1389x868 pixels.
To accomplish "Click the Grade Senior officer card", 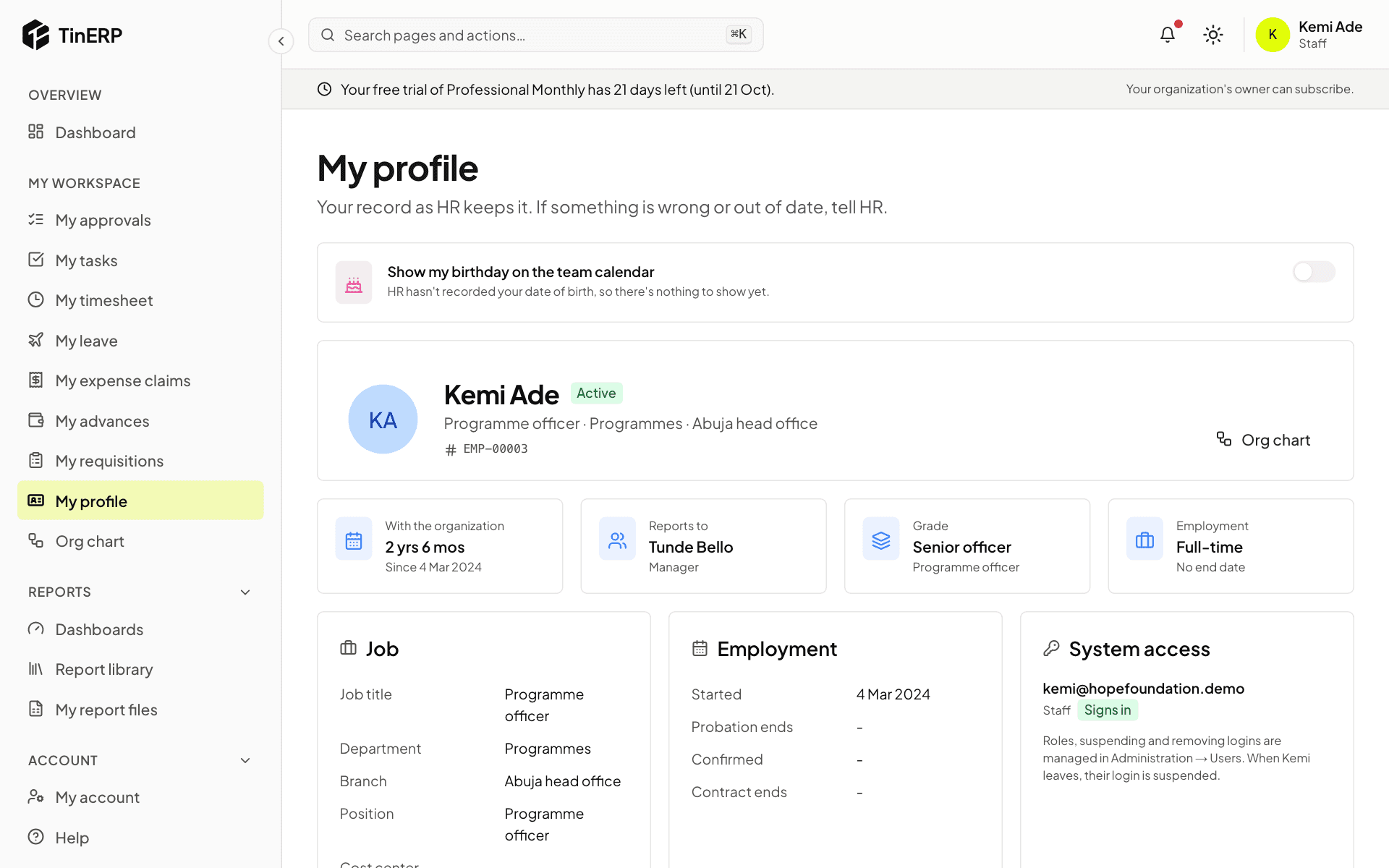I will click(x=967, y=546).
